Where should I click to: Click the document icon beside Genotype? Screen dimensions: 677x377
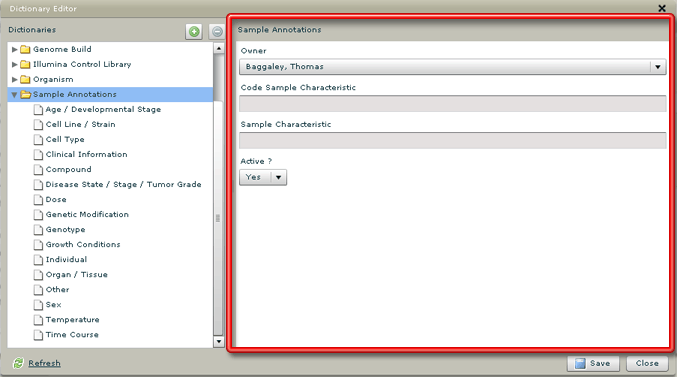pyautogui.click(x=38, y=230)
